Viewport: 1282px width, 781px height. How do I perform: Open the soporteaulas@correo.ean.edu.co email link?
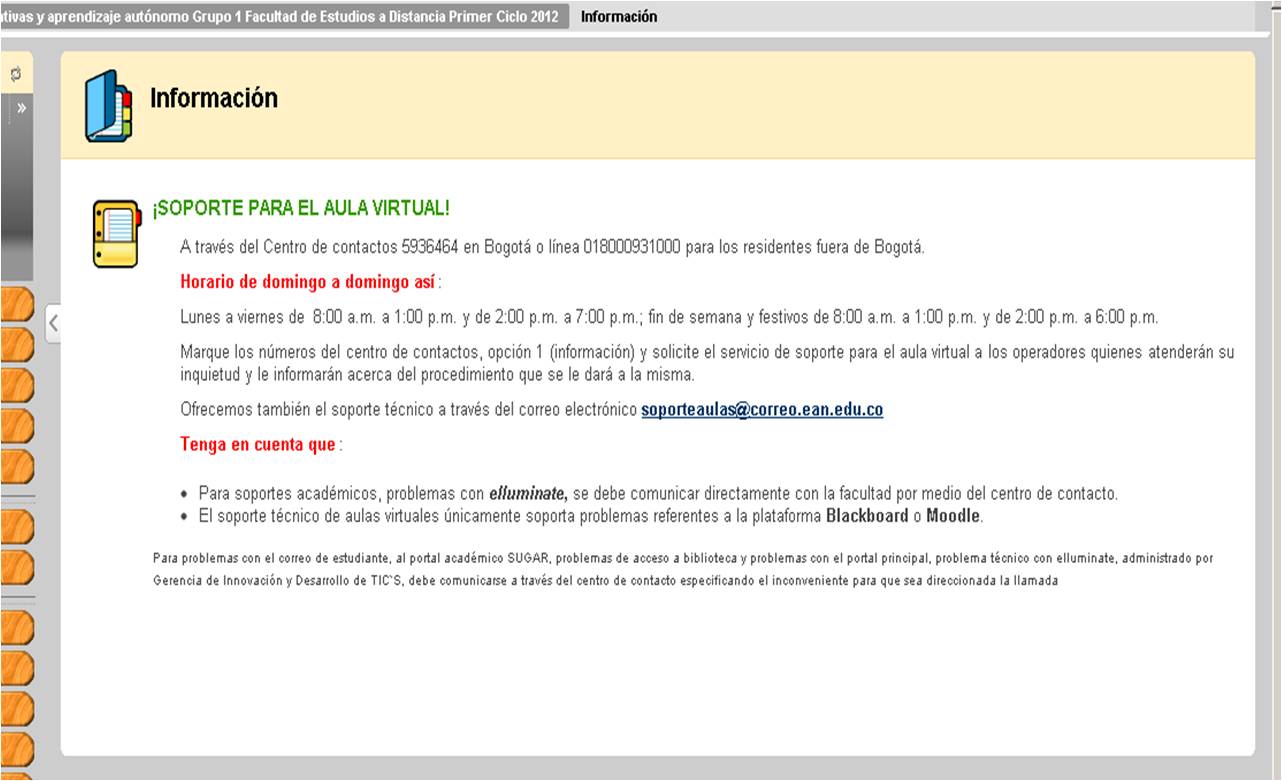[761, 409]
